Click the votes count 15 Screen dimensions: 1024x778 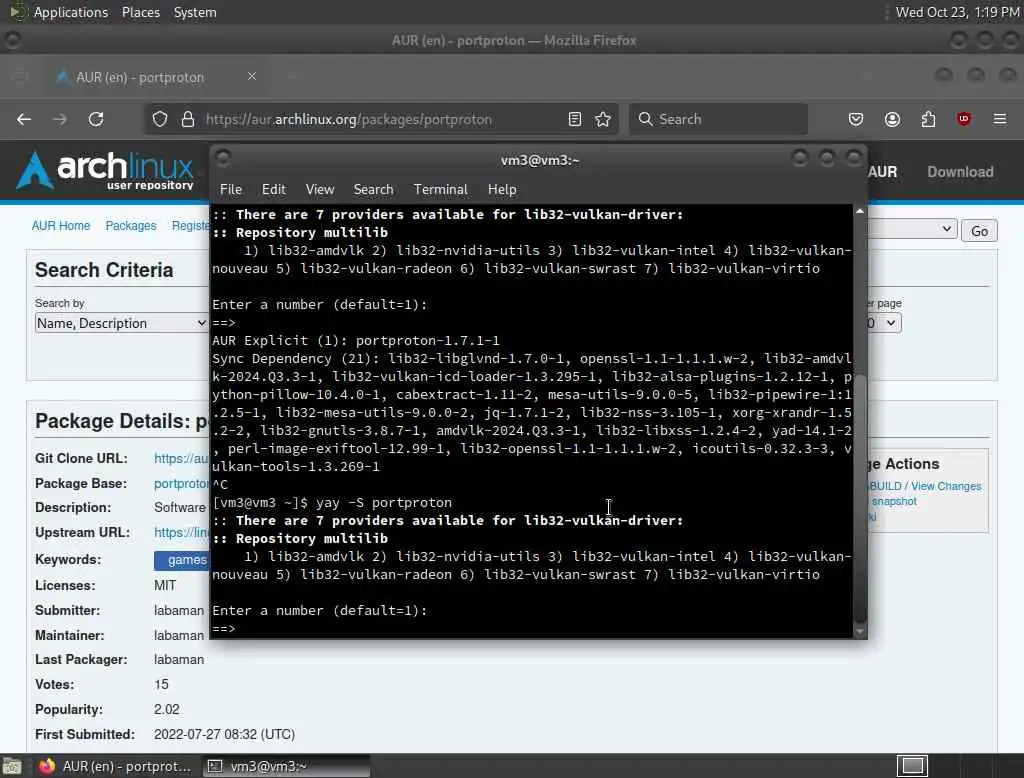tap(161, 685)
